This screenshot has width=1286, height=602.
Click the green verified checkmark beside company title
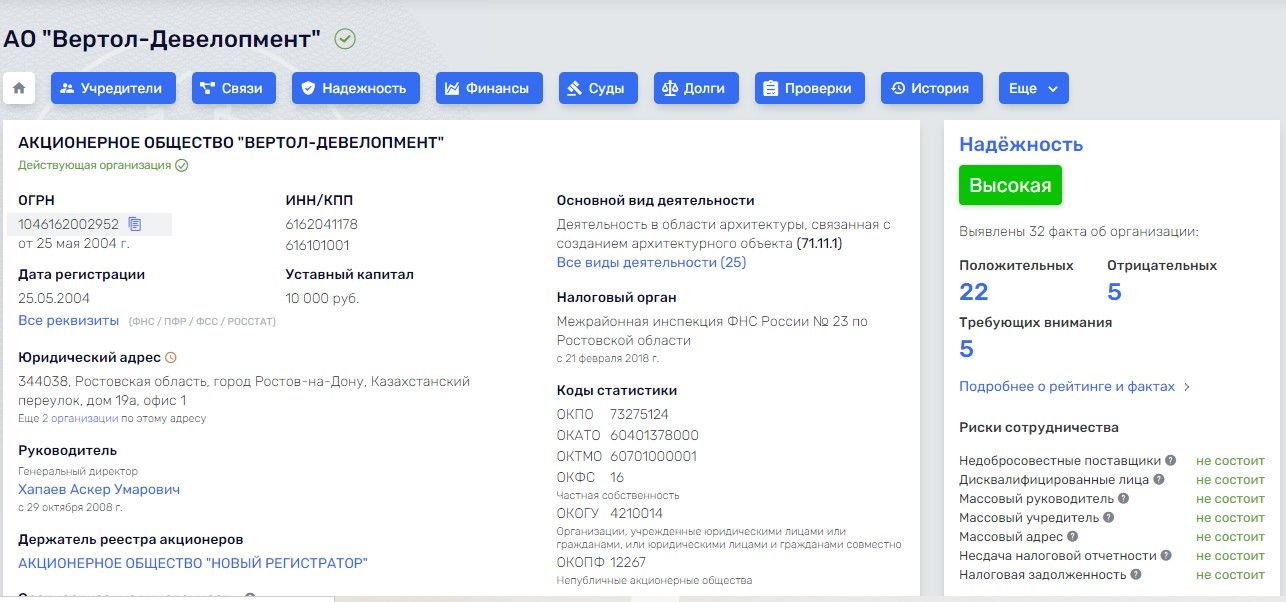[x=345, y=39]
